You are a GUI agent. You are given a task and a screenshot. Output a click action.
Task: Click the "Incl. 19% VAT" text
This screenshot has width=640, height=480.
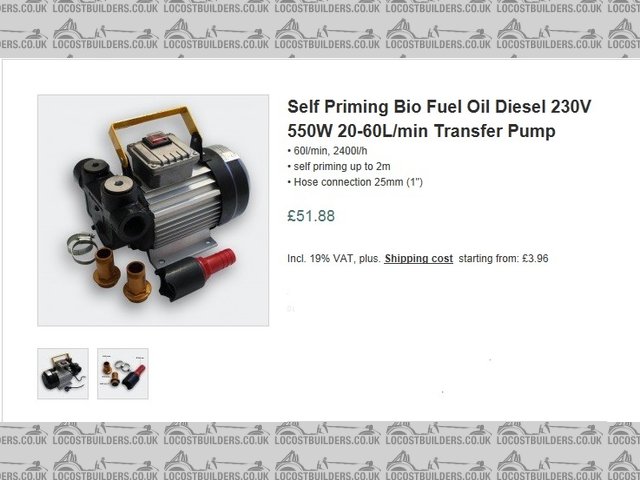(x=320, y=258)
